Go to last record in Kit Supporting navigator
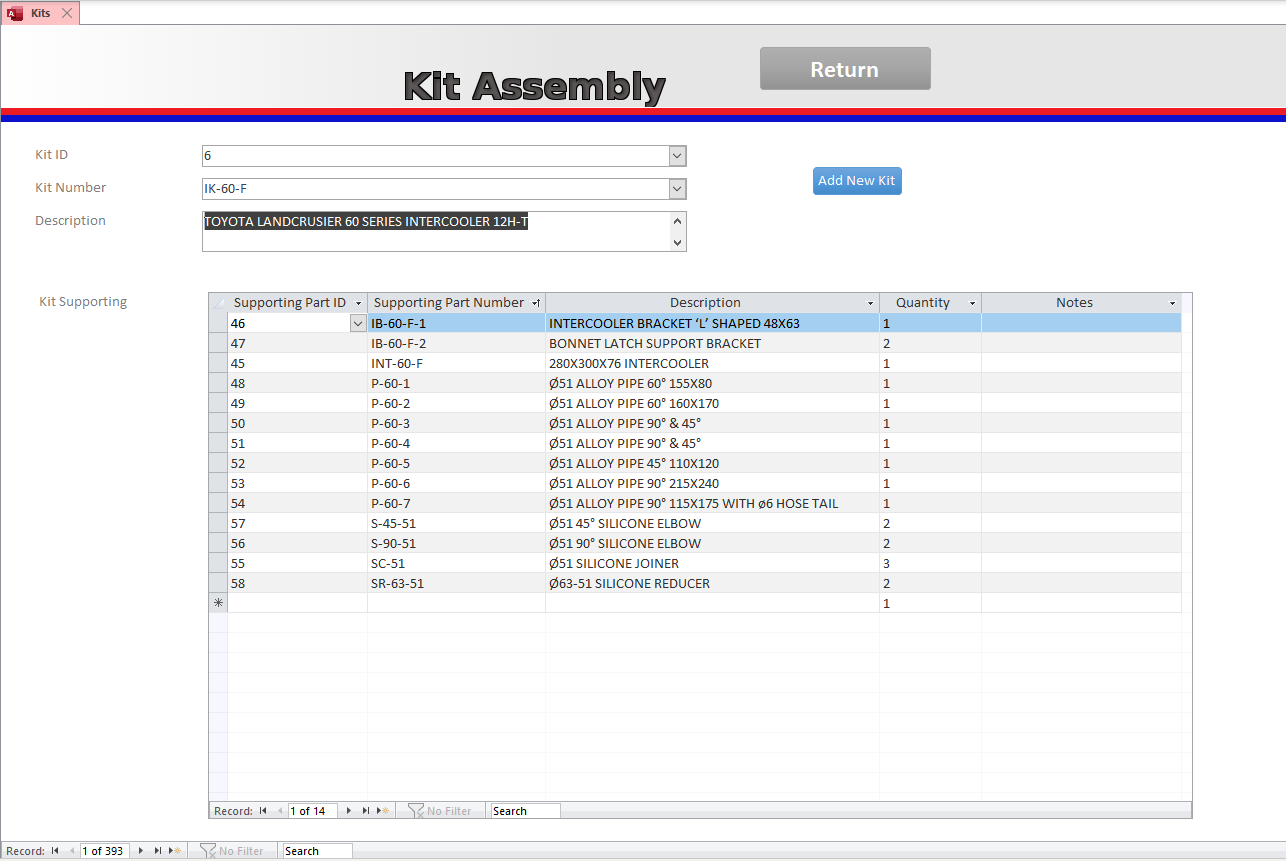 click(x=366, y=811)
